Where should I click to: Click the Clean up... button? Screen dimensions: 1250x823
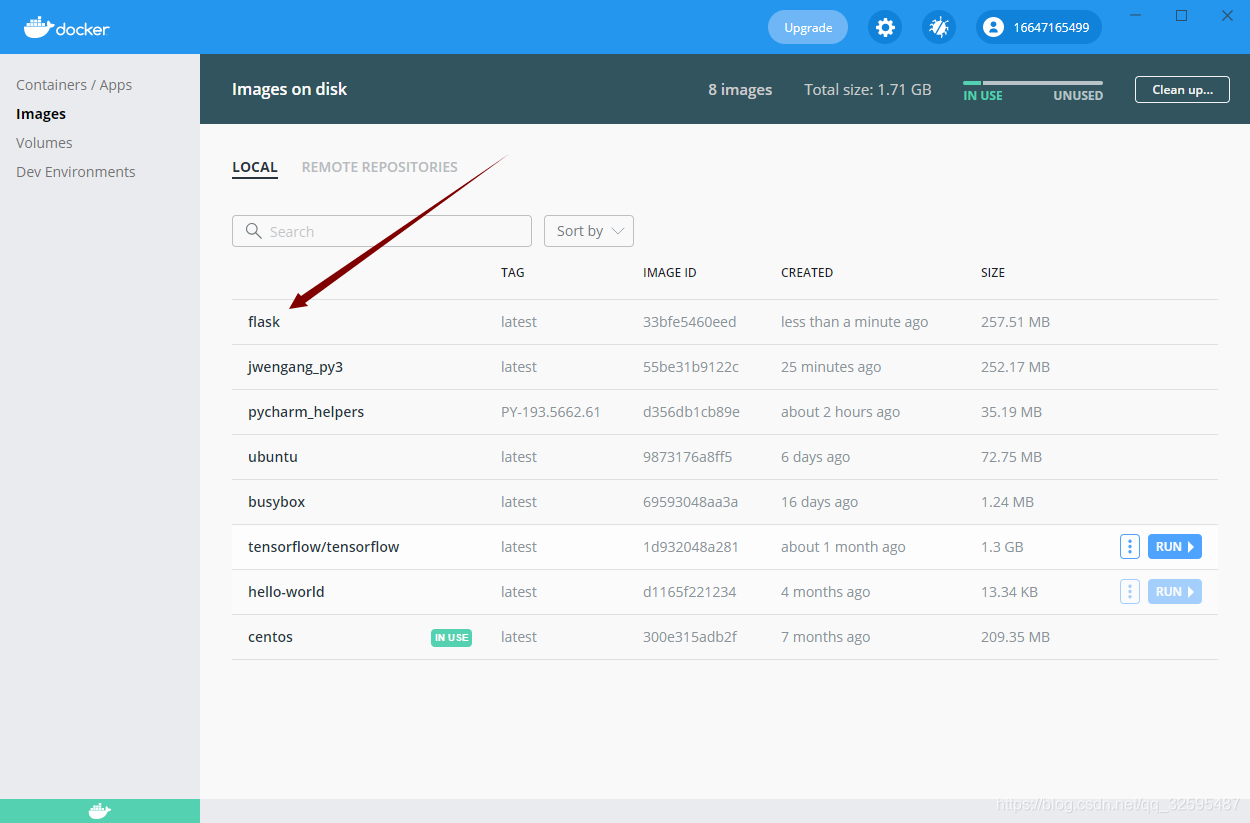pyautogui.click(x=1182, y=89)
